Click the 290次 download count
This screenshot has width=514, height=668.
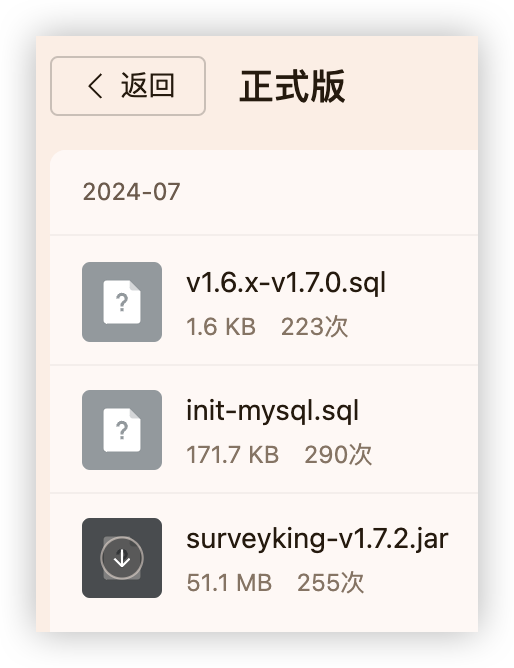[x=338, y=455]
